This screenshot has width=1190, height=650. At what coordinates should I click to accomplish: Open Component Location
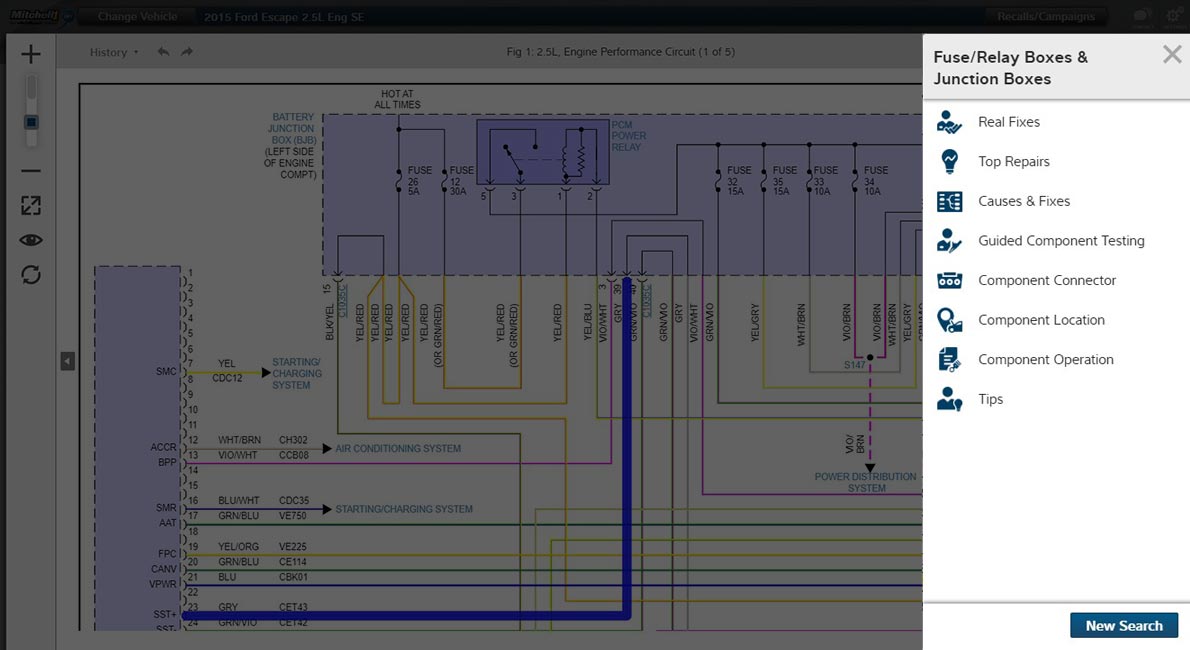coord(1040,320)
